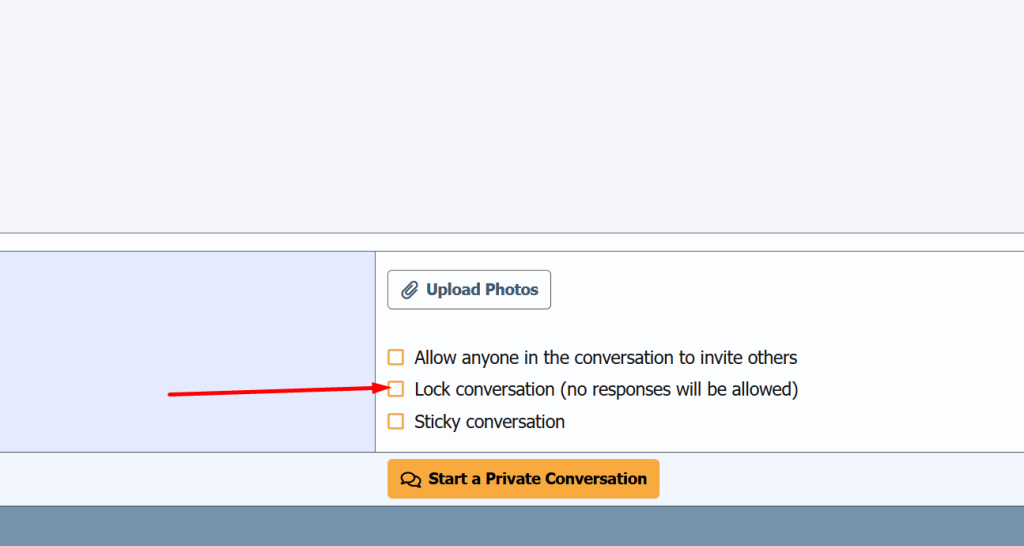
Task: Click the 'Upload Photos' text on the button
Action: tap(482, 290)
